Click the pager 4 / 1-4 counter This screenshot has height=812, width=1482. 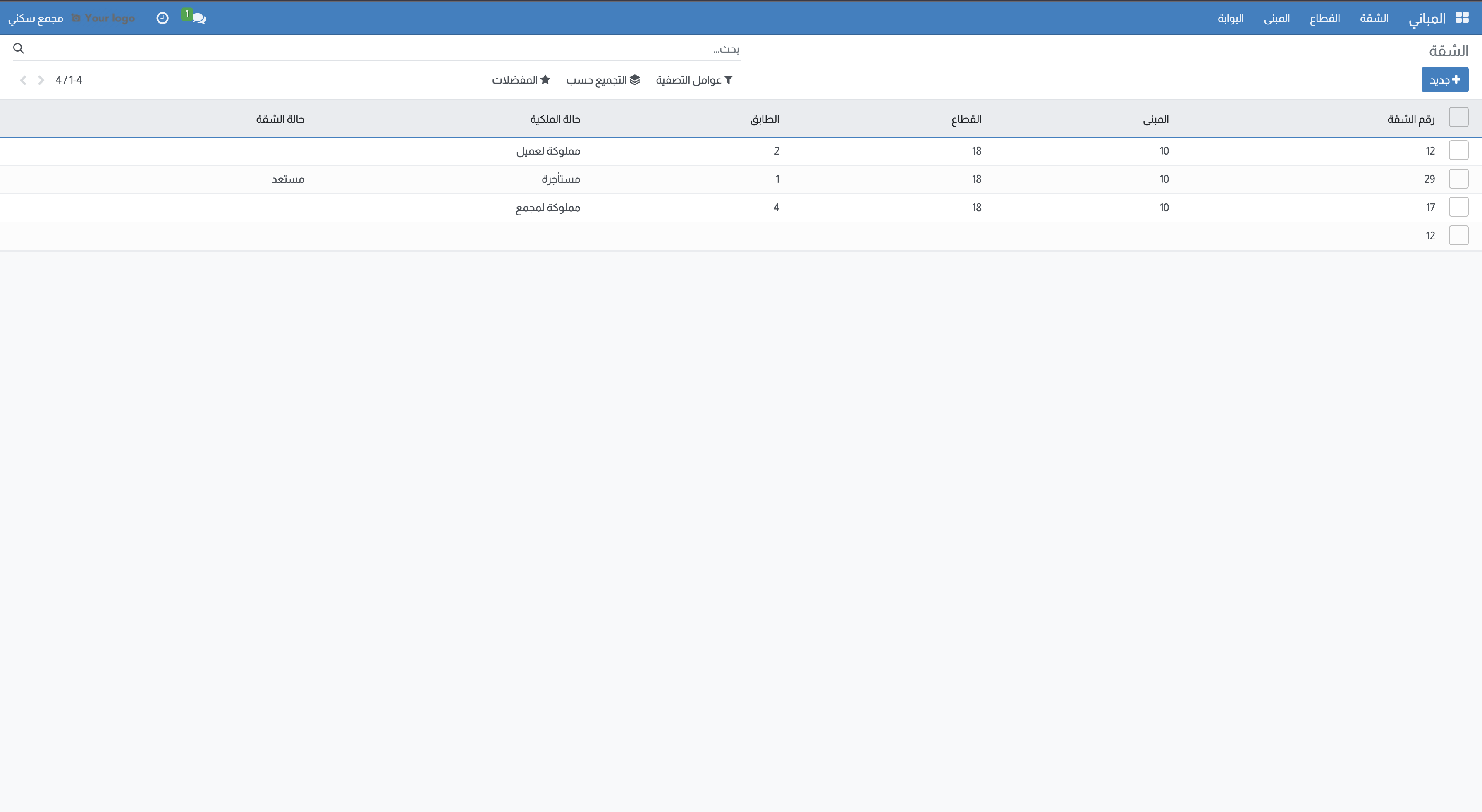(69, 80)
